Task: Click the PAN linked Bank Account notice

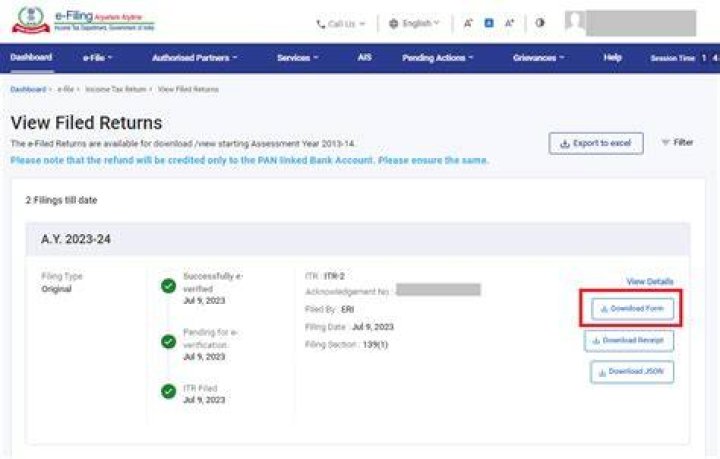Action: 249,160
